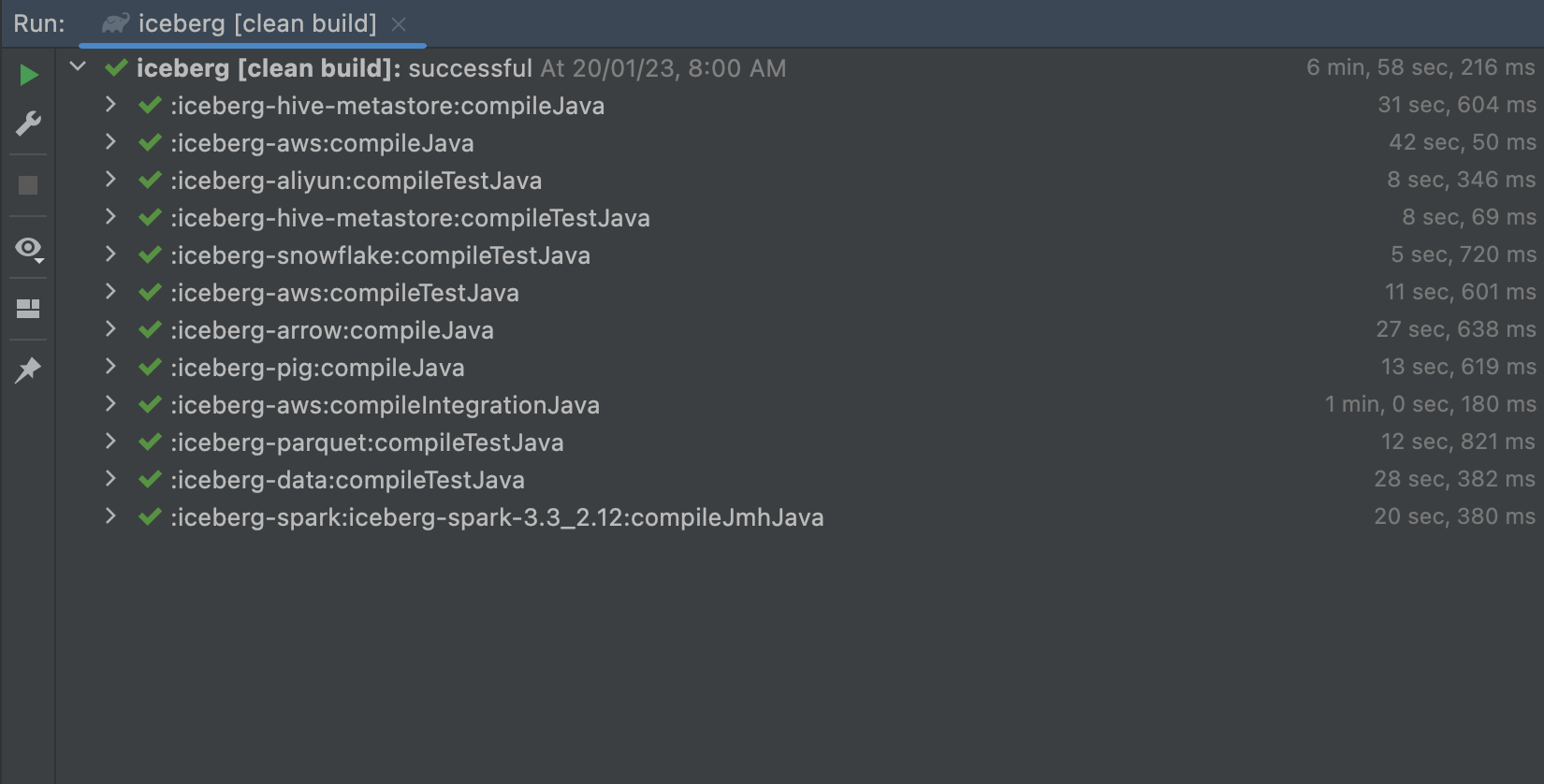Switch to the iceberg clean build tab
Image resolution: width=1544 pixels, height=784 pixels.
(253, 23)
